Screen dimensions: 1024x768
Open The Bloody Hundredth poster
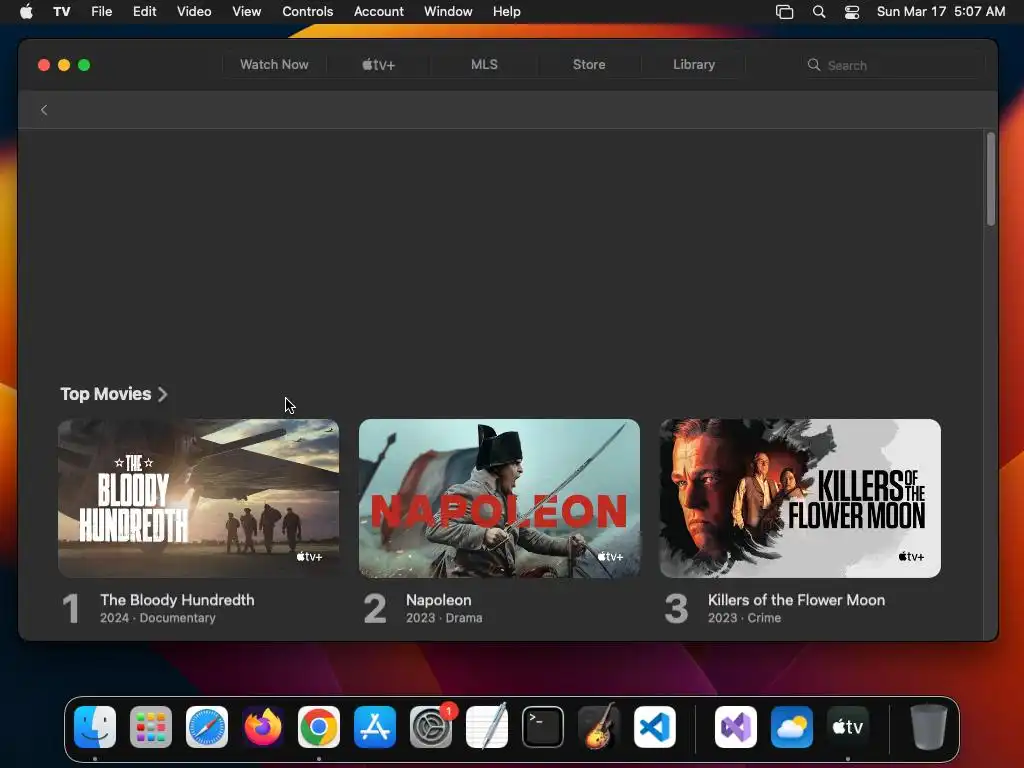(199, 498)
